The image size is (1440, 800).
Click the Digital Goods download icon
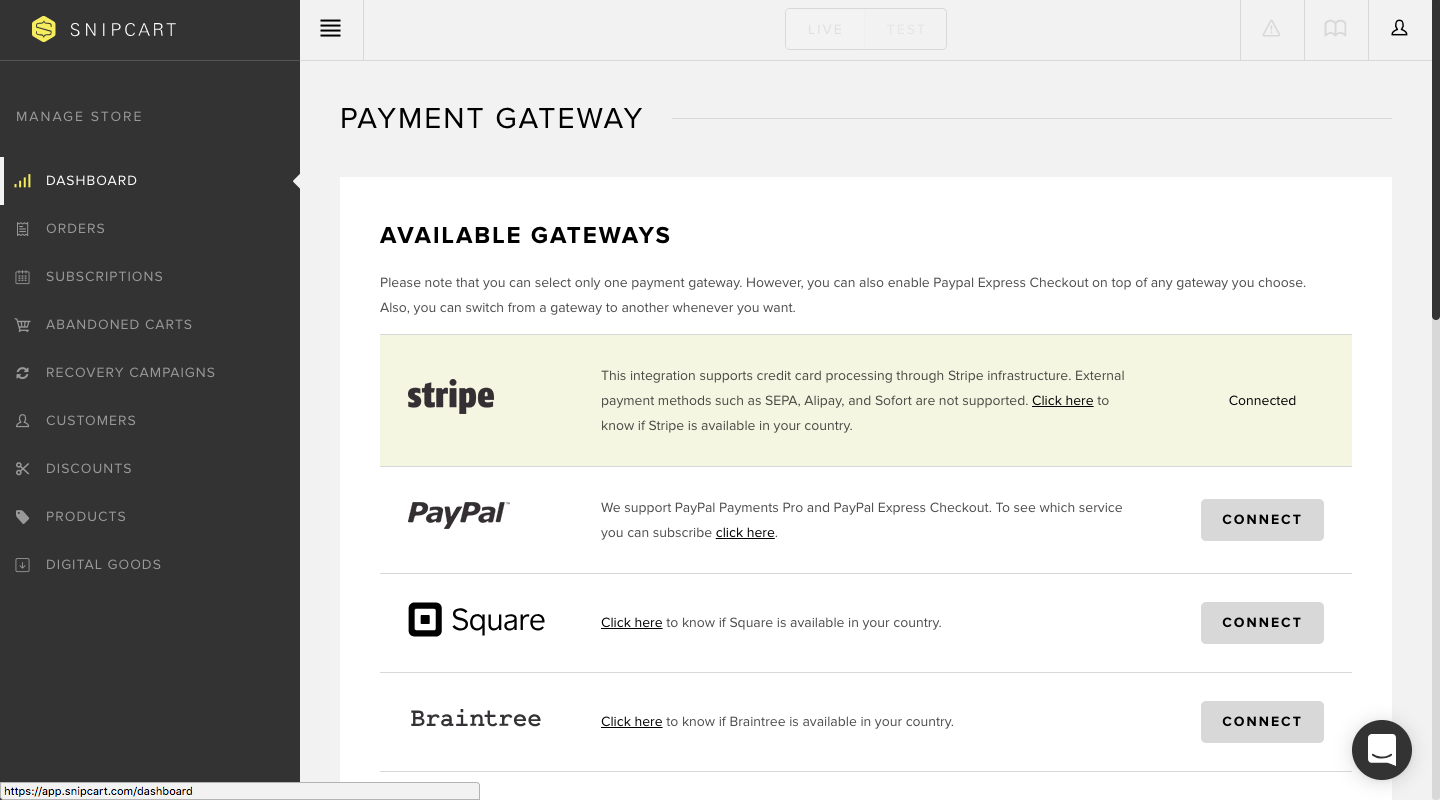tap(23, 565)
